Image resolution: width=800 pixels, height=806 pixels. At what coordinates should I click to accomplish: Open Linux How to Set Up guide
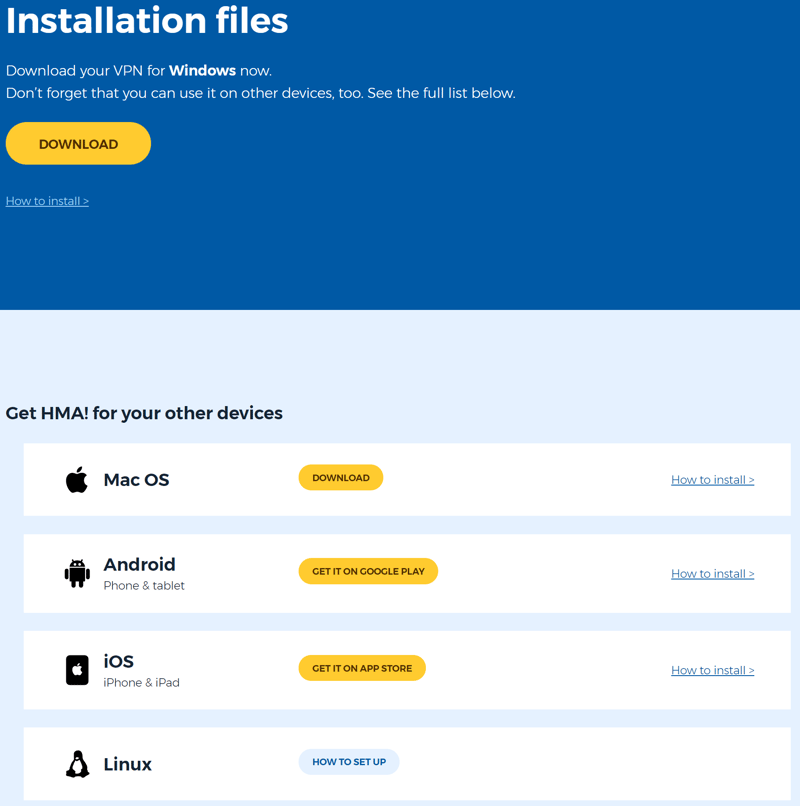coord(349,762)
